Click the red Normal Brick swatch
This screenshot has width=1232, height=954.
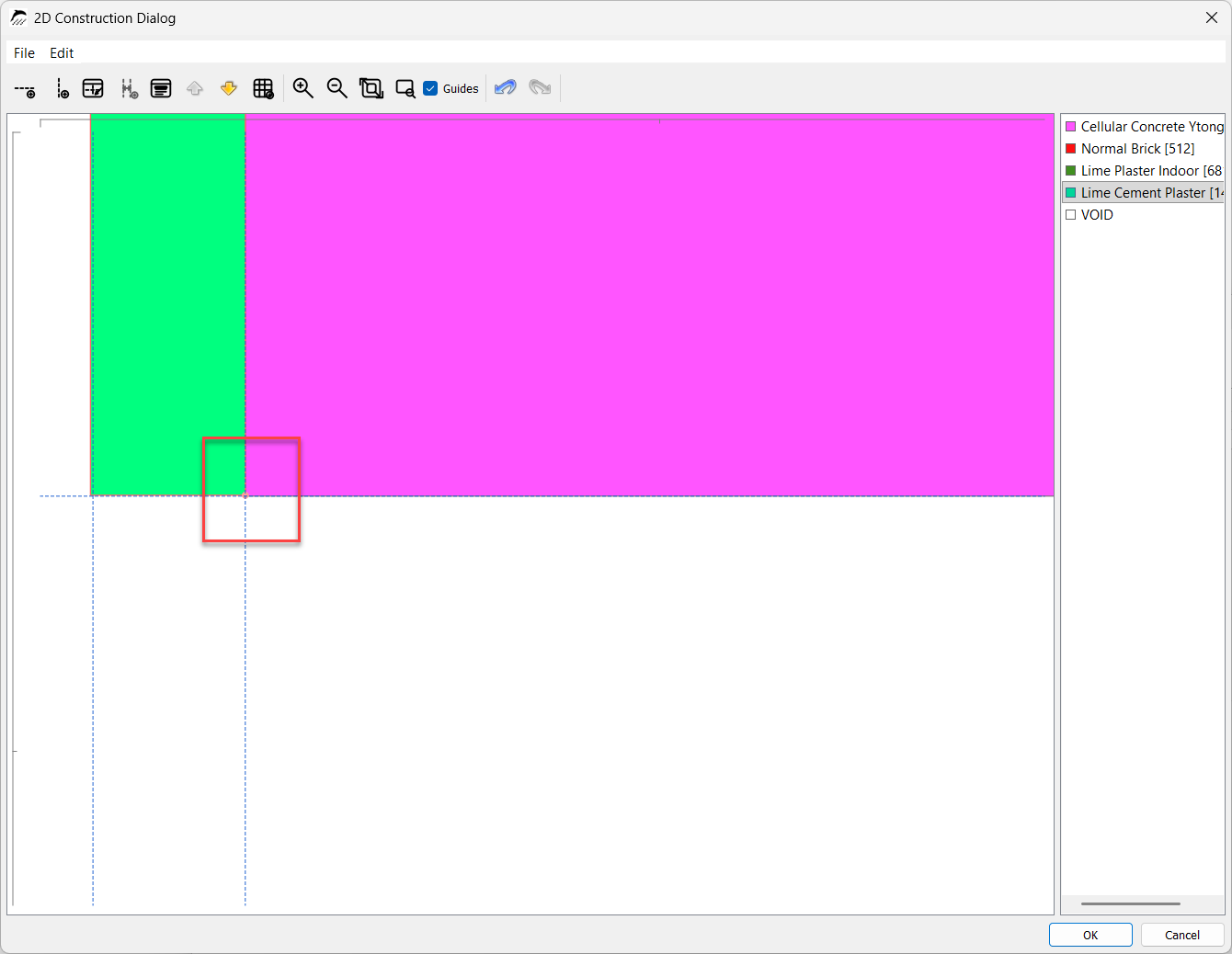(1070, 149)
